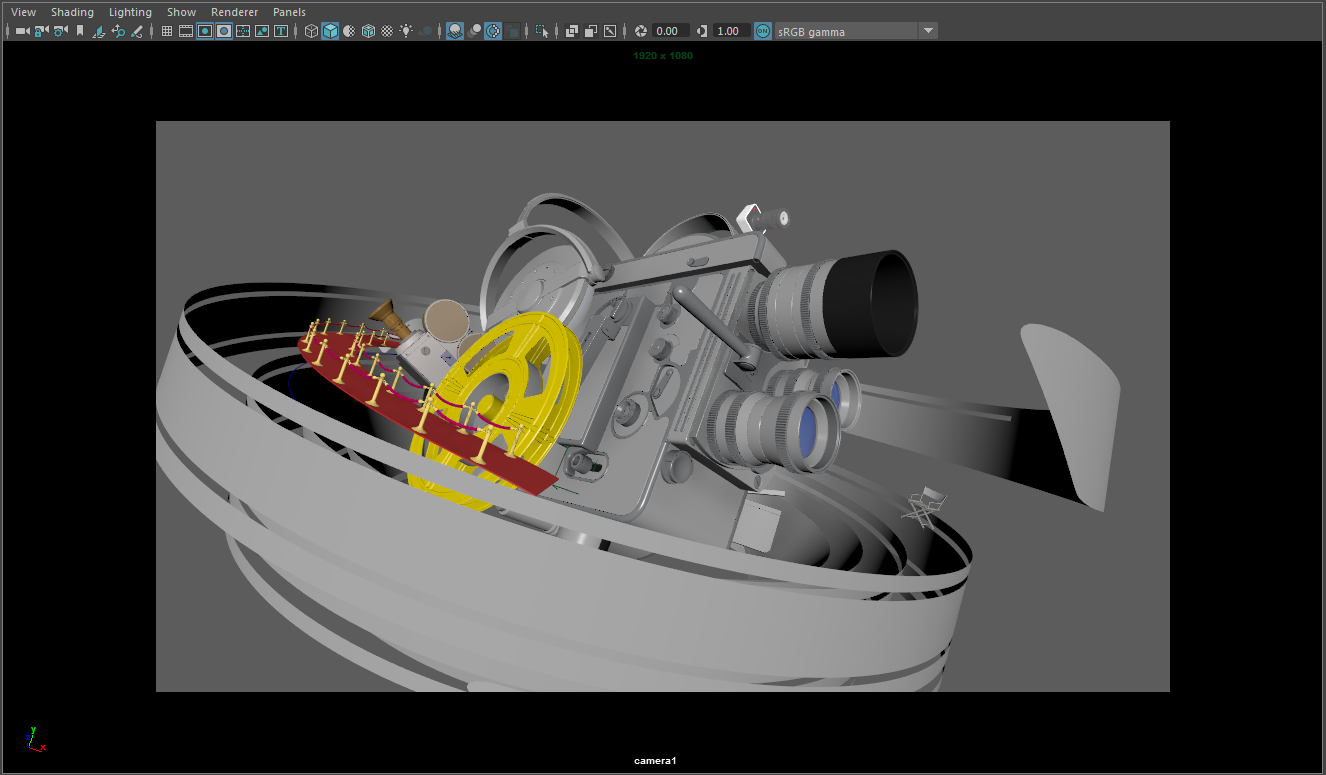Click the Exposure aperture icon
The image size is (1326, 775).
(x=641, y=31)
